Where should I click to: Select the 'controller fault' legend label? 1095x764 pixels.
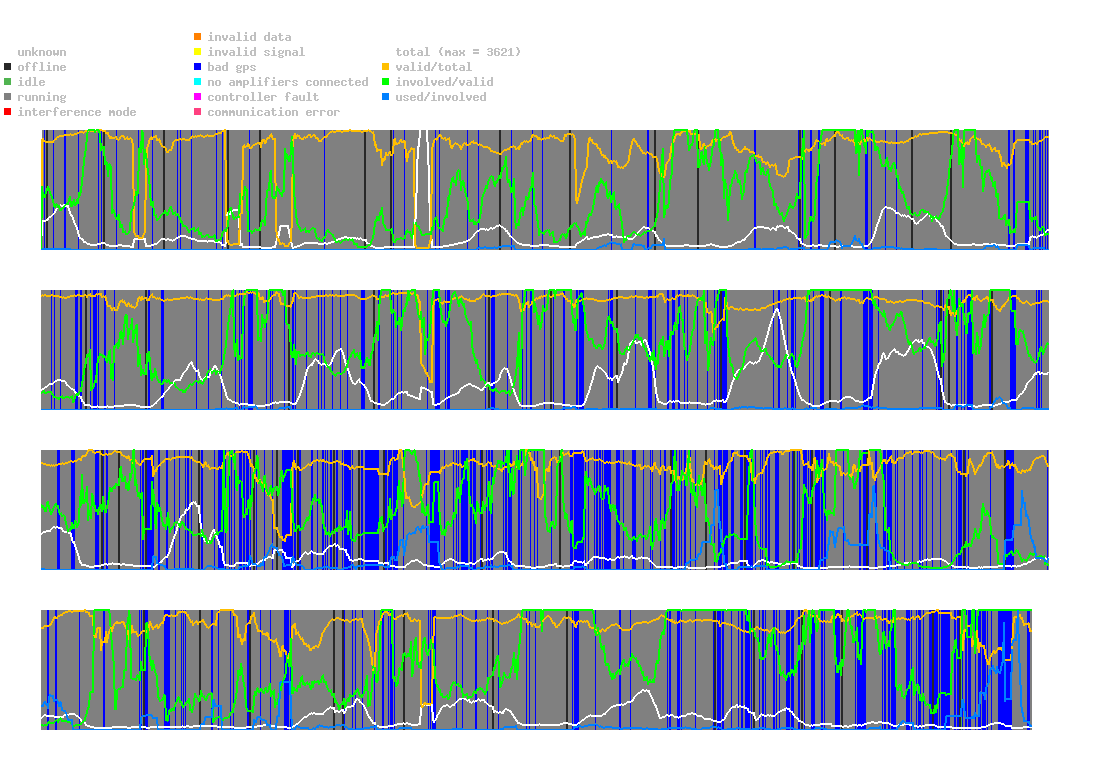click(x=263, y=97)
